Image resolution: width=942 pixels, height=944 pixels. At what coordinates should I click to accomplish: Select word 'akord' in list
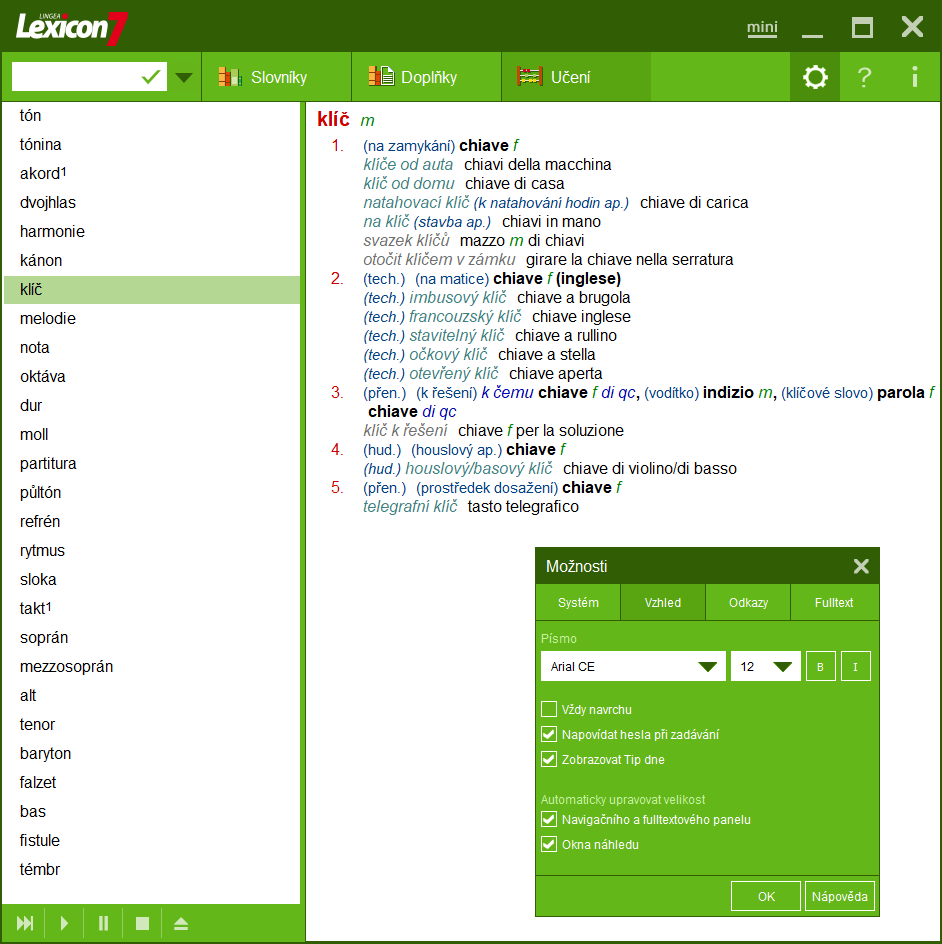click(x=152, y=173)
